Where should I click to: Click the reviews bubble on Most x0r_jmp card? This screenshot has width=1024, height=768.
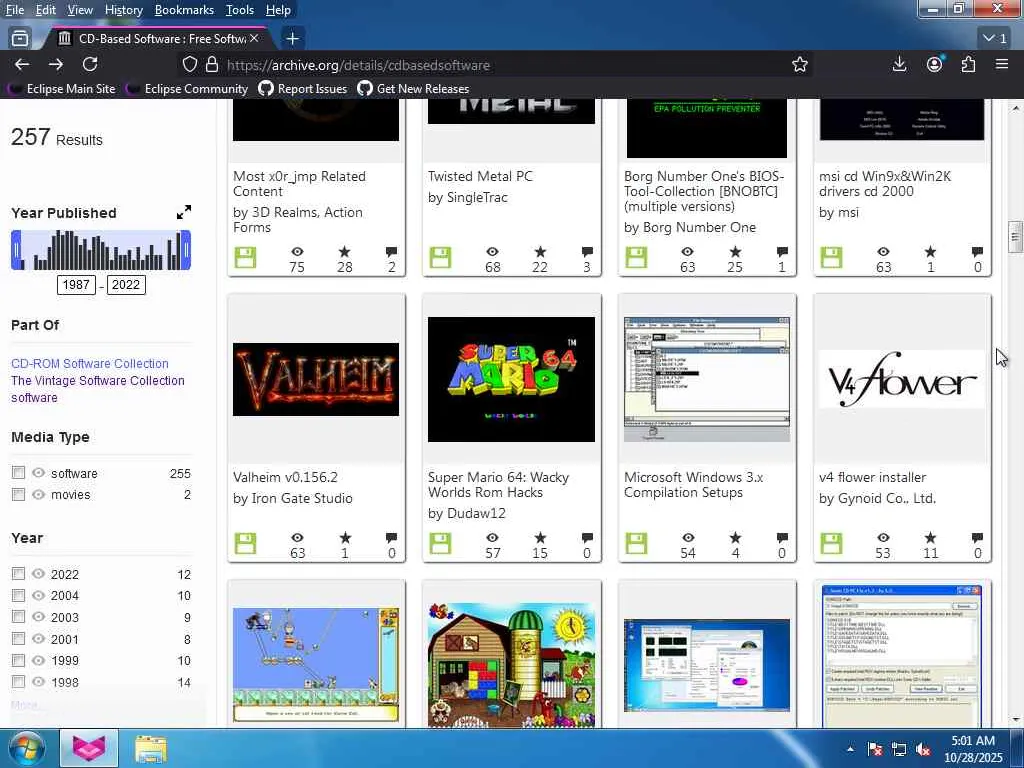click(391, 252)
